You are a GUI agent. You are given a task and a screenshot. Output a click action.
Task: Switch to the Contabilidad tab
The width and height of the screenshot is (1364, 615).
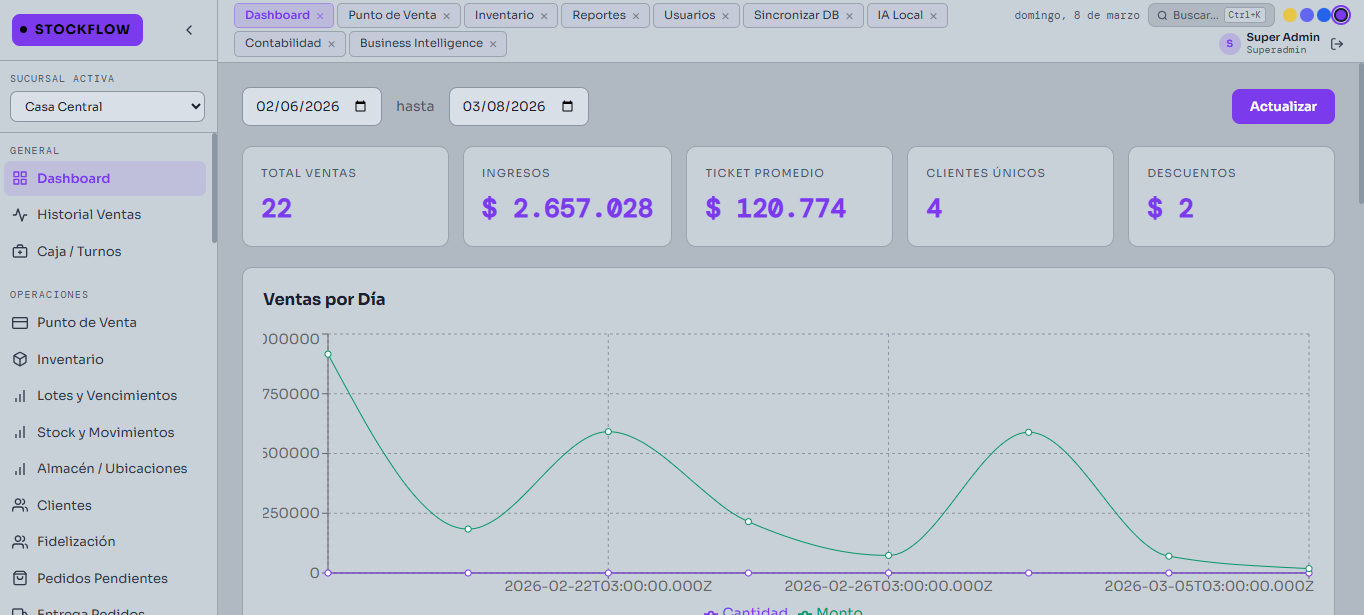283,44
